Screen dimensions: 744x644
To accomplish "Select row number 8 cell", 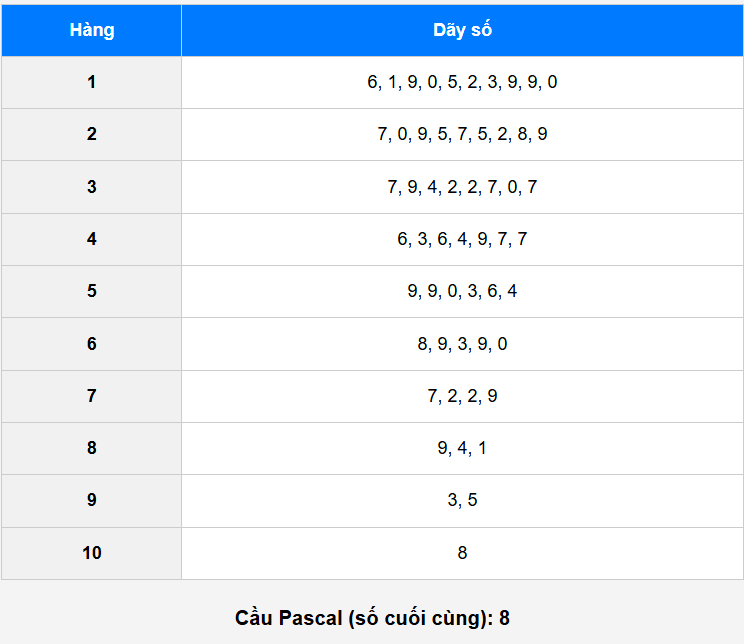I will [x=92, y=448].
